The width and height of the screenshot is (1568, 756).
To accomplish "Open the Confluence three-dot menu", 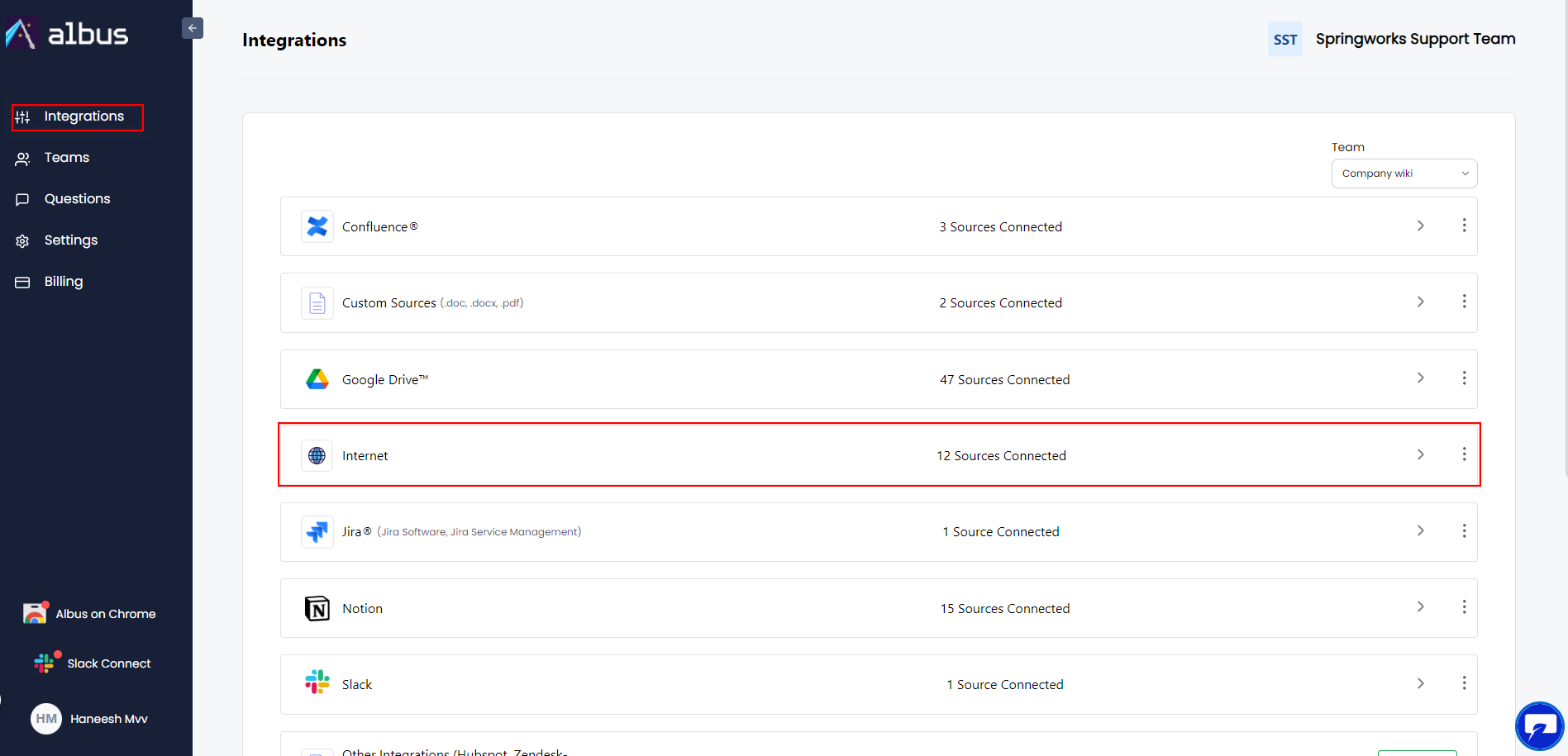I will (1464, 226).
